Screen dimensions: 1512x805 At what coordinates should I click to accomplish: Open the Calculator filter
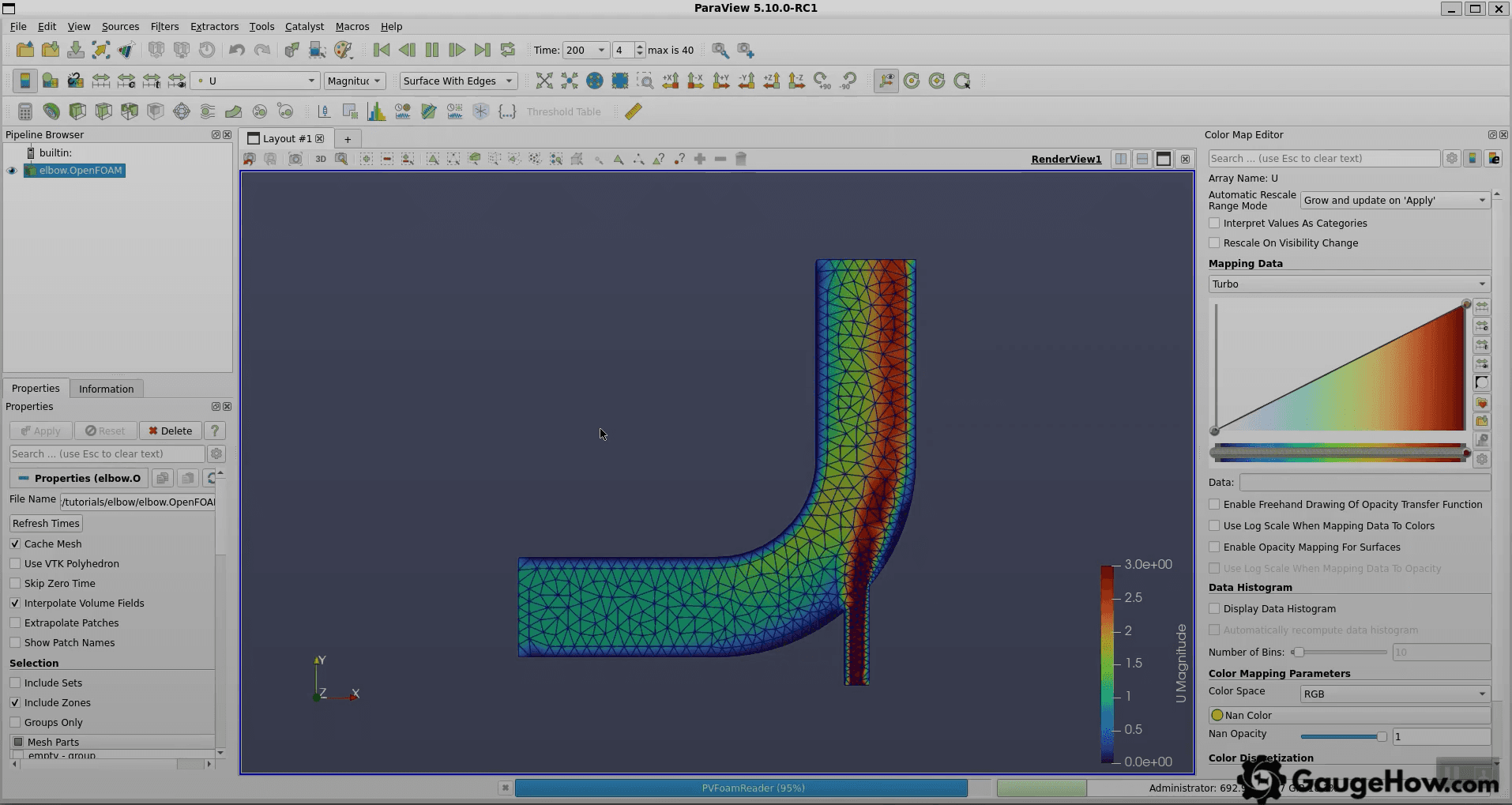point(24,111)
